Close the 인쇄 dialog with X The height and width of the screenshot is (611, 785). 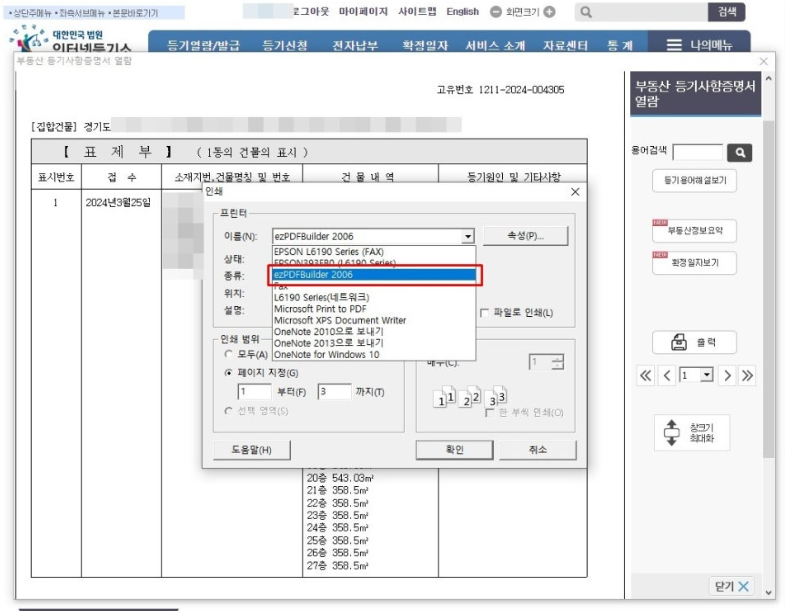tap(575, 192)
